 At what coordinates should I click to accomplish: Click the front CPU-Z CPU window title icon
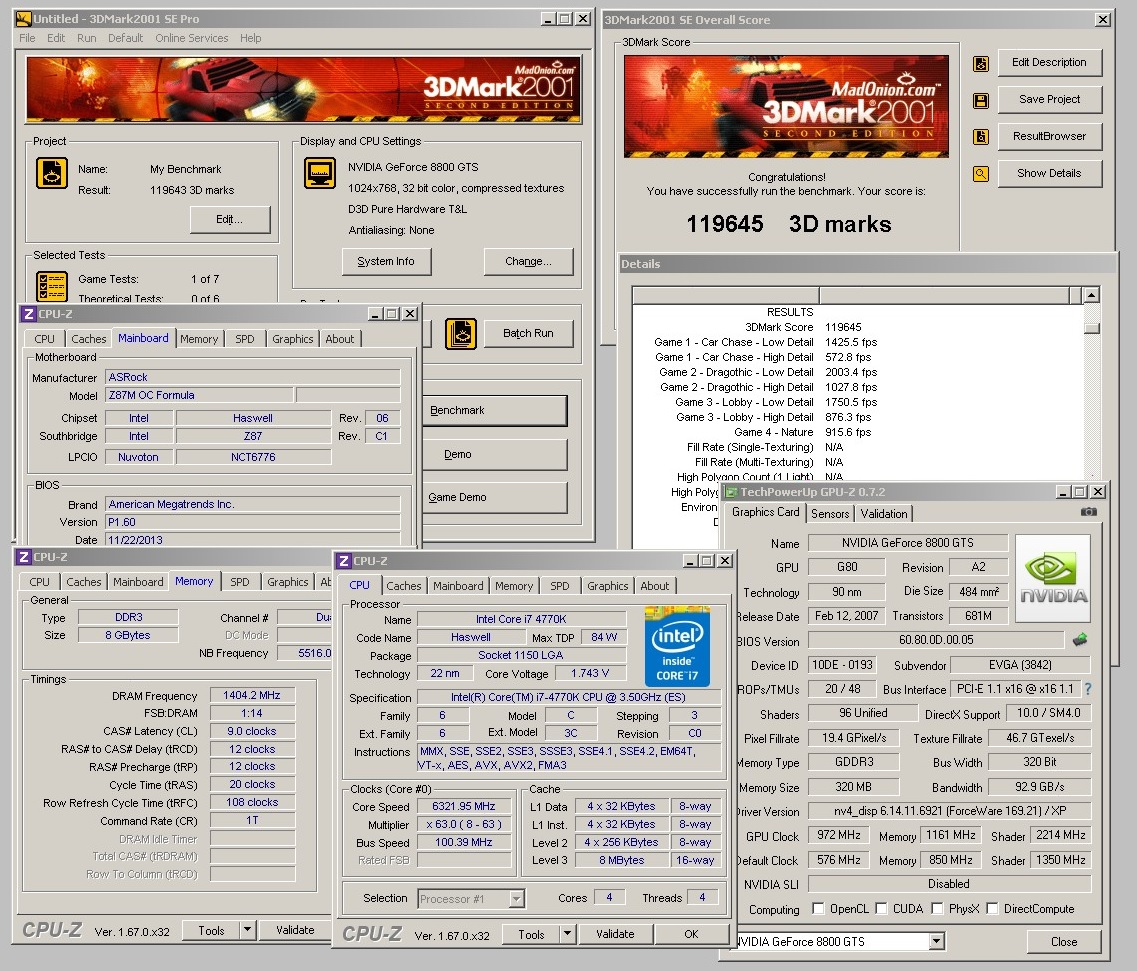click(x=344, y=561)
